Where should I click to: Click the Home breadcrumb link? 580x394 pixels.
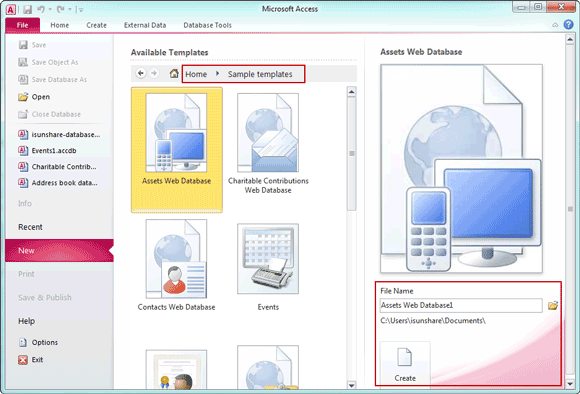[196, 74]
